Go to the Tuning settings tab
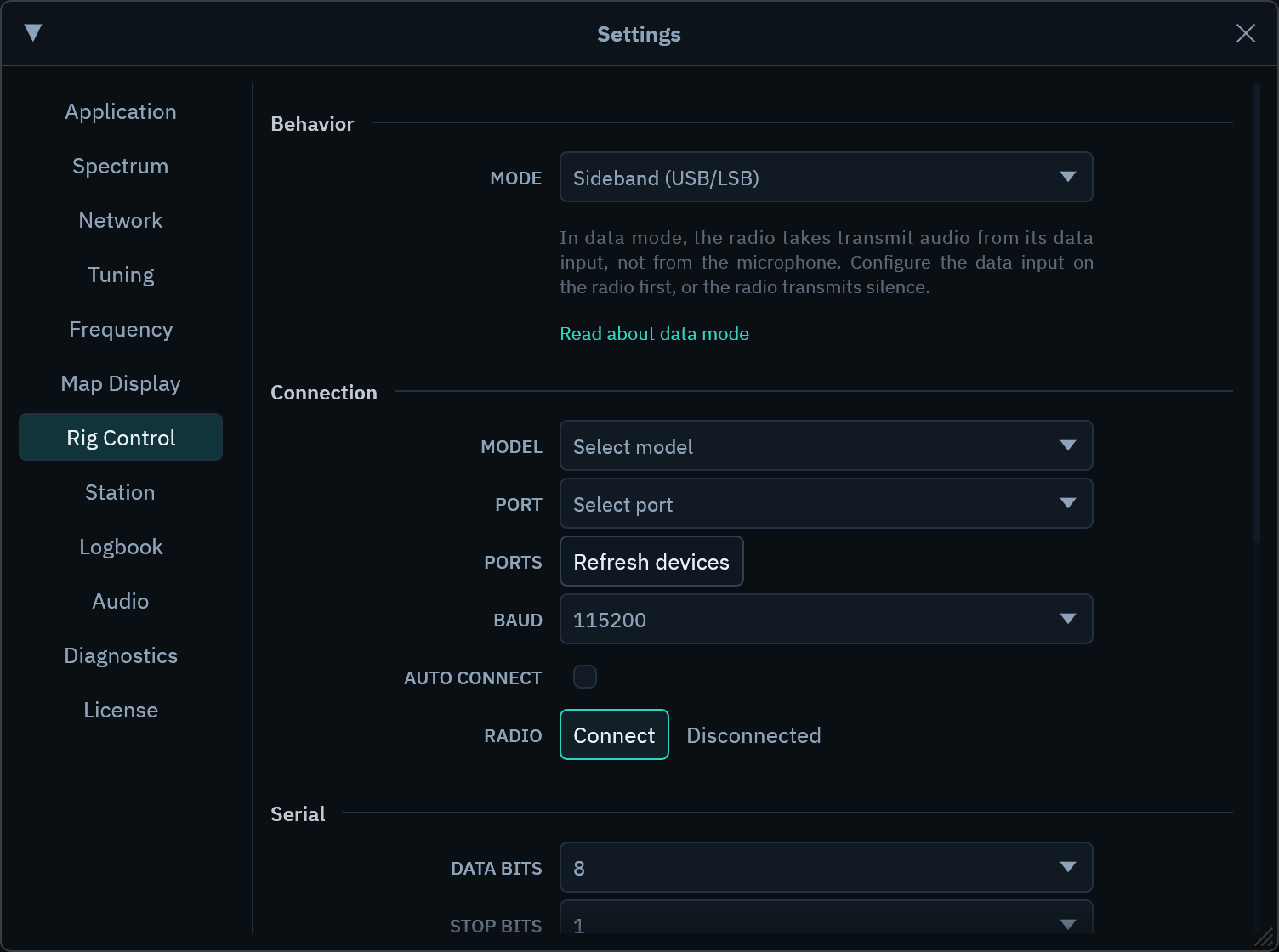The image size is (1279, 952). coord(121,275)
